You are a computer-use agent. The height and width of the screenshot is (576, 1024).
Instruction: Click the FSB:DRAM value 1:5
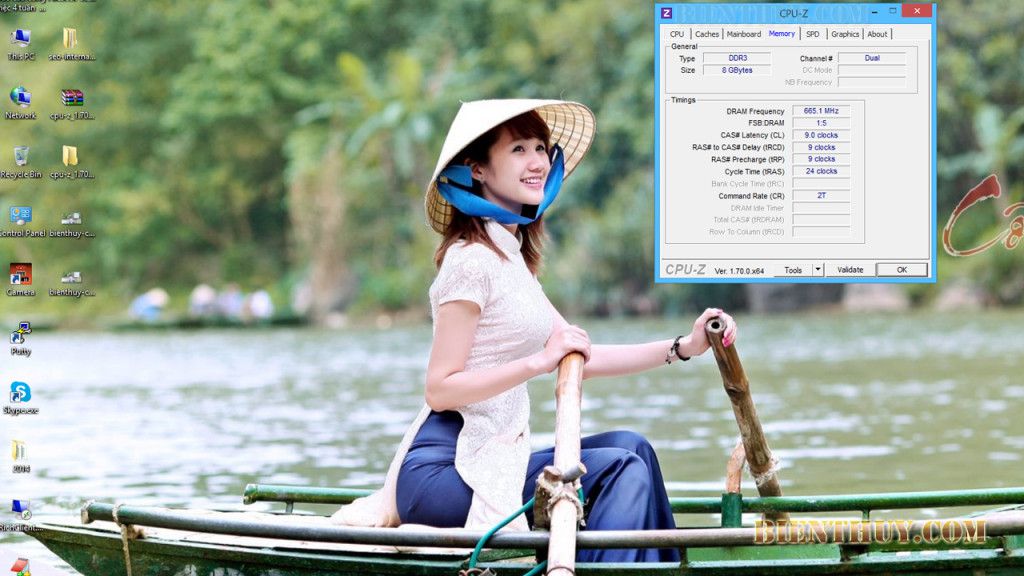[821, 123]
